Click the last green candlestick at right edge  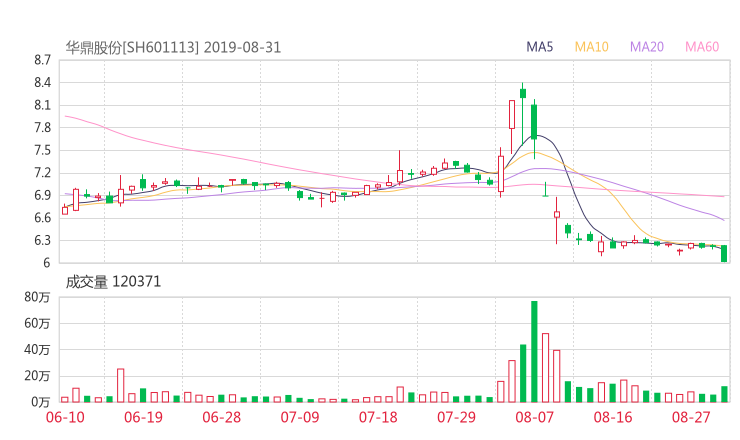click(x=724, y=254)
